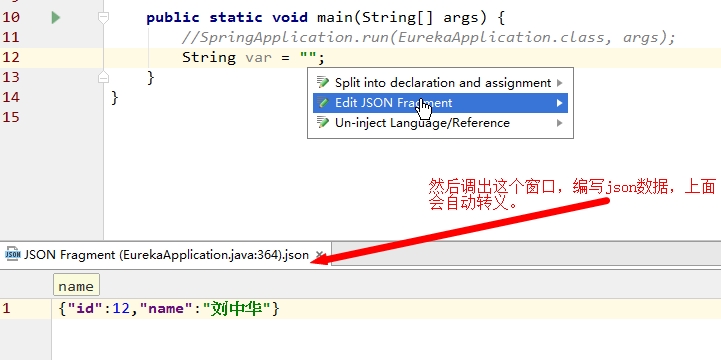Screen dimensions: 721x360
Task: Click intention icon beside Split into declaration
Action: [323, 83]
